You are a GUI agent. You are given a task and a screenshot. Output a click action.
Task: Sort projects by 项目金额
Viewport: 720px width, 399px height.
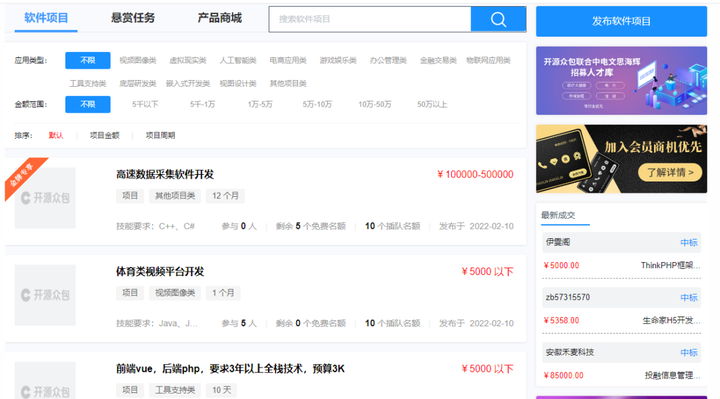104,135
